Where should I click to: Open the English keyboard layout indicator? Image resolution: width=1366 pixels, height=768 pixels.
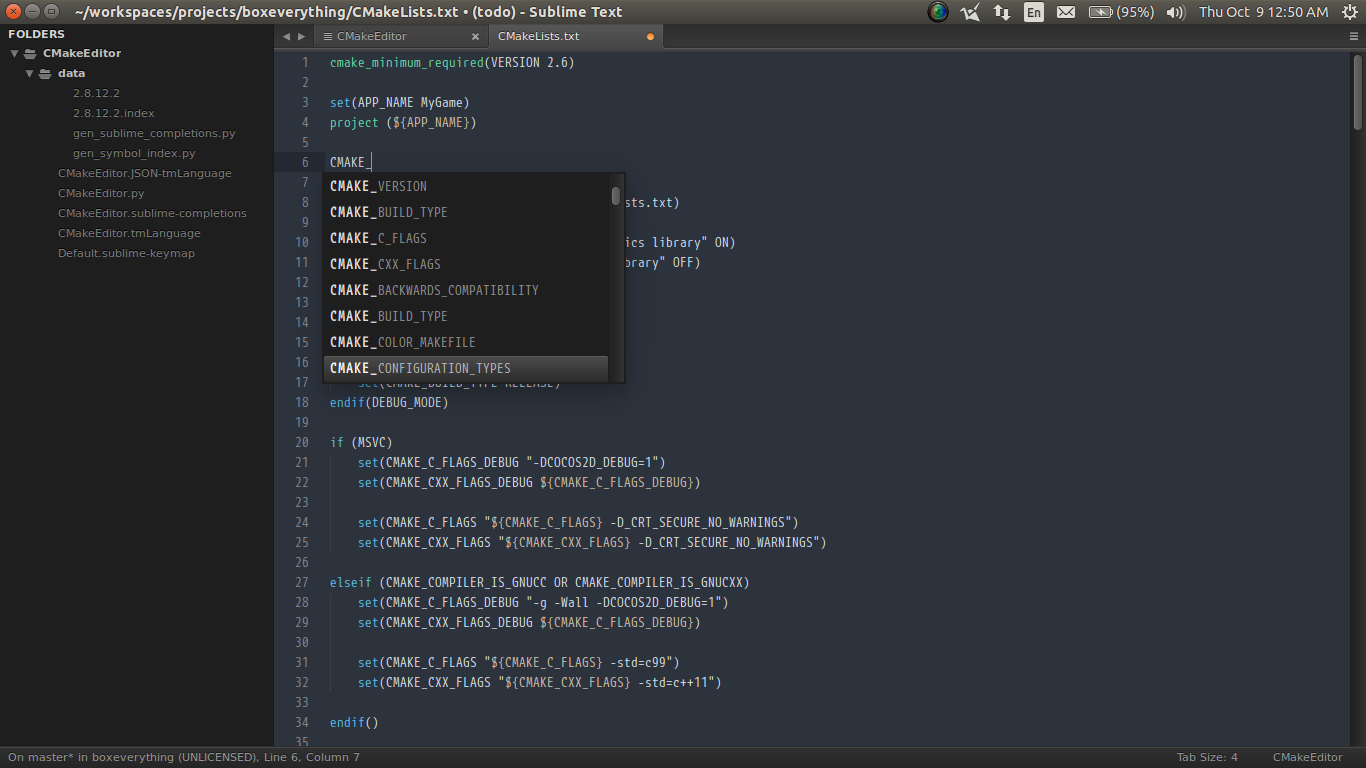[1033, 13]
